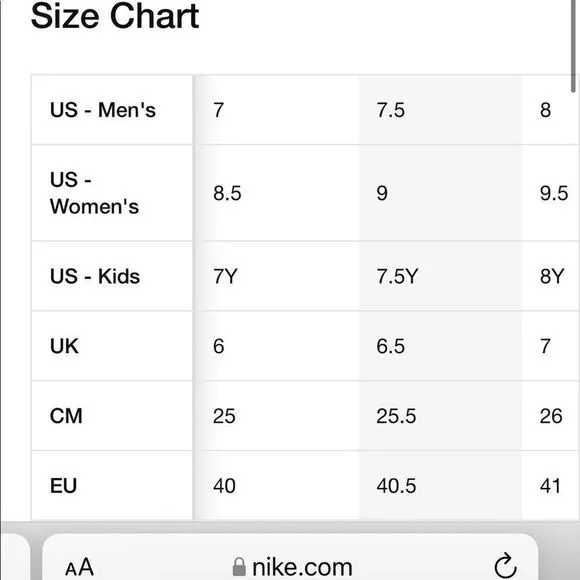Click the EU size 41 cell
This screenshot has height=580, width=580.
(x=551, y=486)
